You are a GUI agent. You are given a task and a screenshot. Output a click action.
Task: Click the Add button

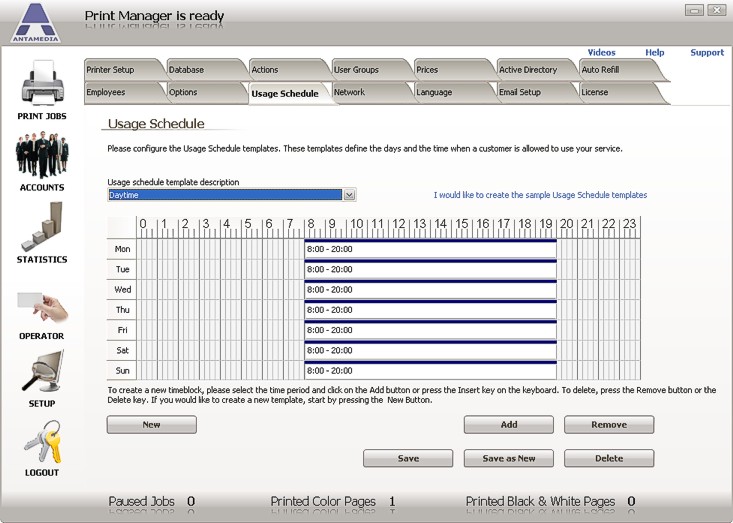[x=509, y=424]
